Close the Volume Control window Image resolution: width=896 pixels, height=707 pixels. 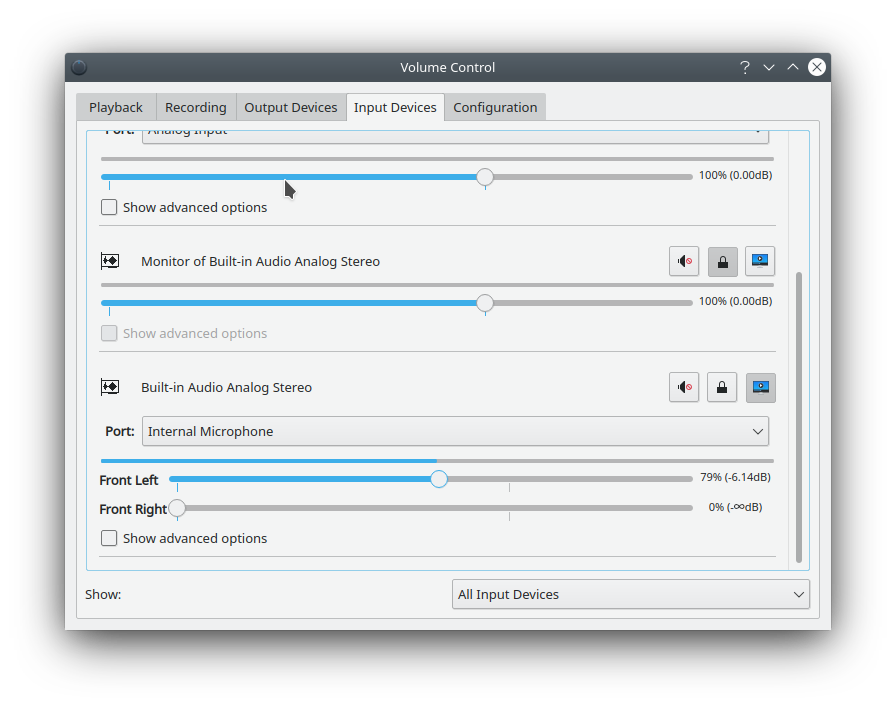pos(817,67)
